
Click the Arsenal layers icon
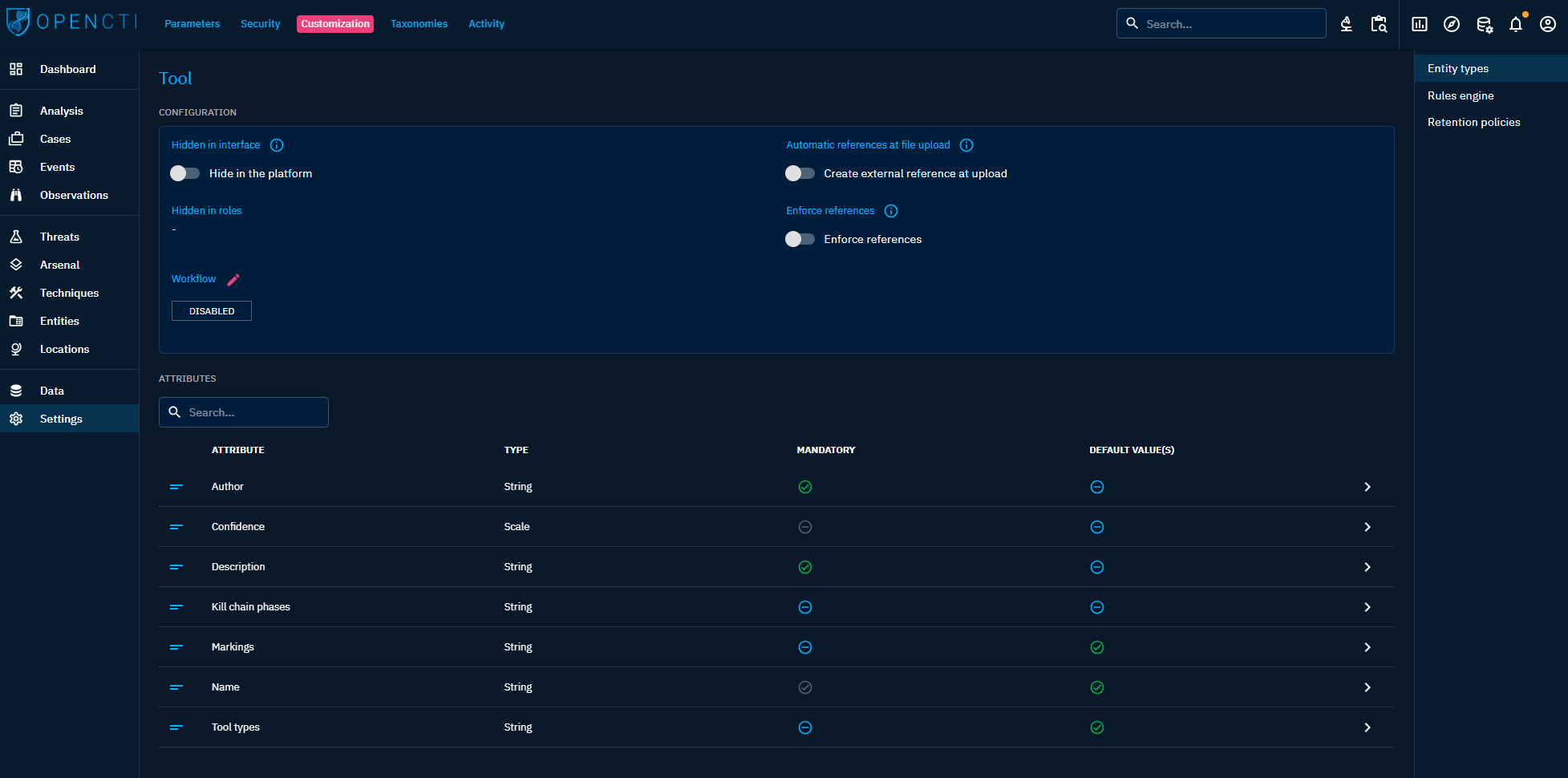pyautogui.click(x=16, y=265)
